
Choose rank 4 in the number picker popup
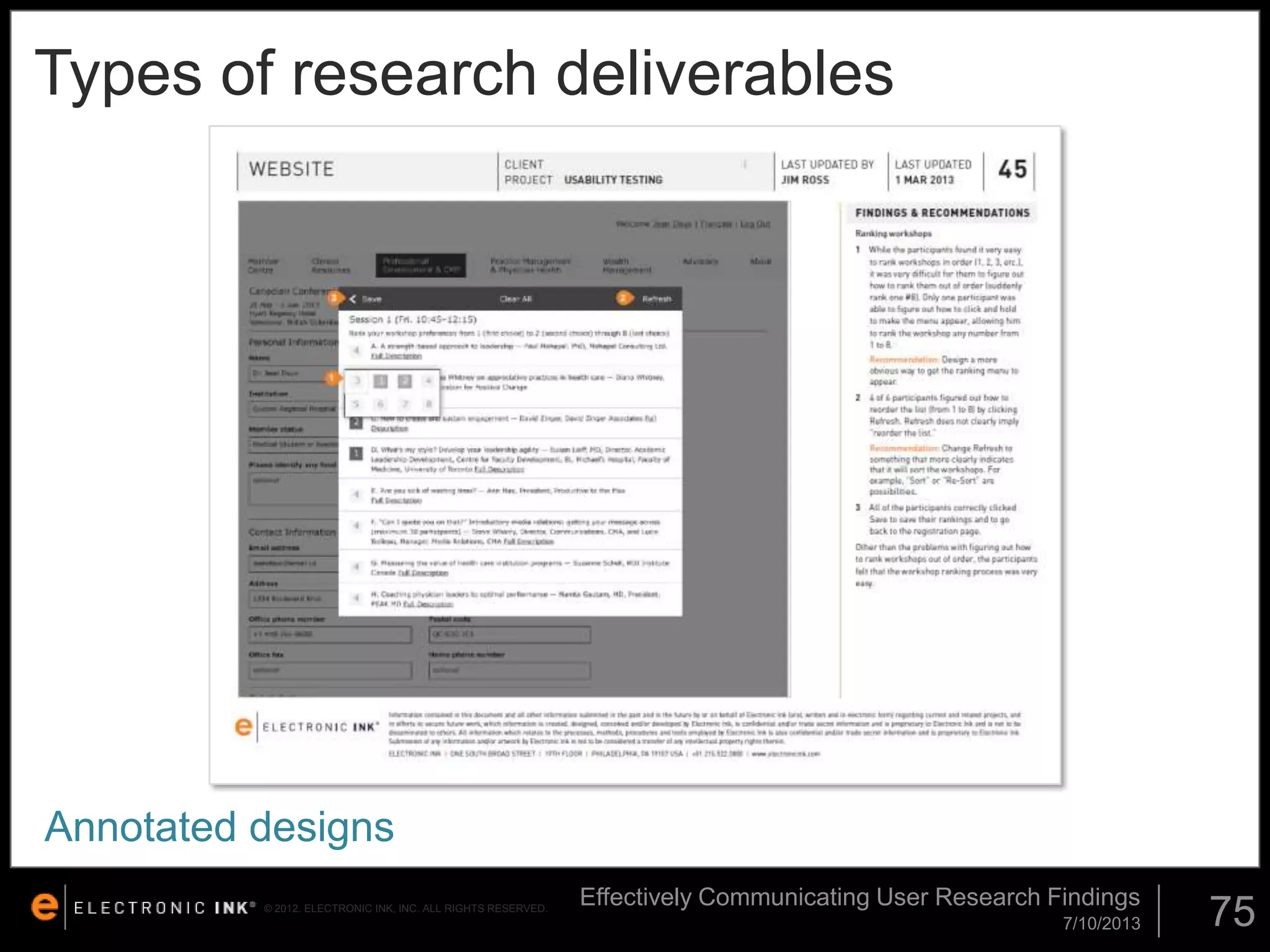(428, 381)
